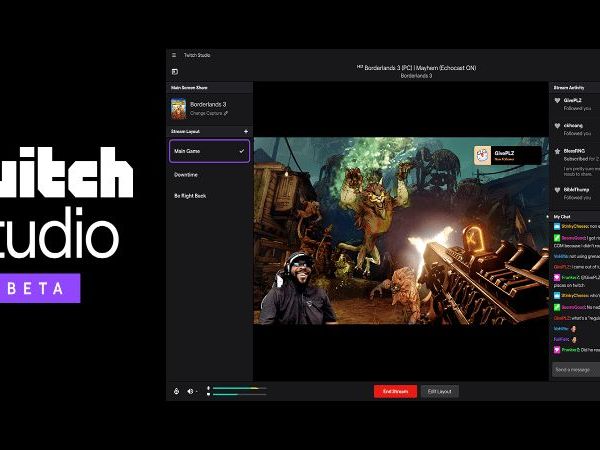
Task: Click the heart icon next to cihoang activity
Action: pyautogui.click(x=557, y=126)
